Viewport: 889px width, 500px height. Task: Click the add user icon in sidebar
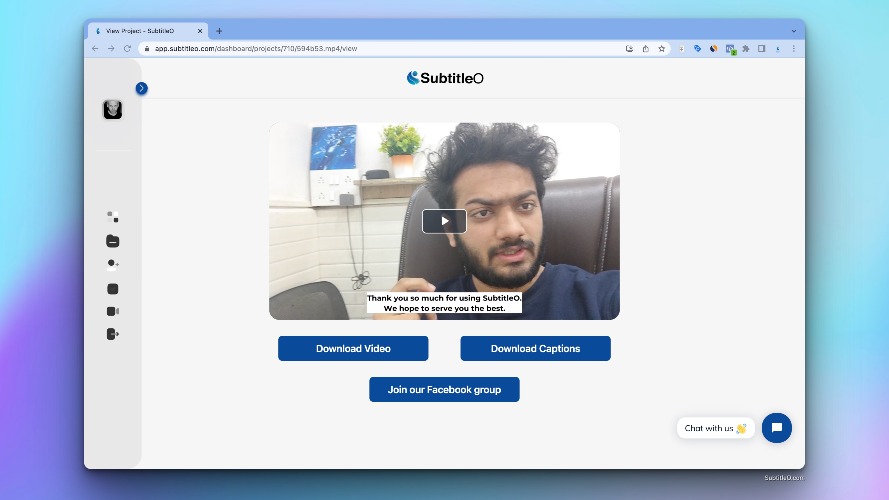coord(113,264)
